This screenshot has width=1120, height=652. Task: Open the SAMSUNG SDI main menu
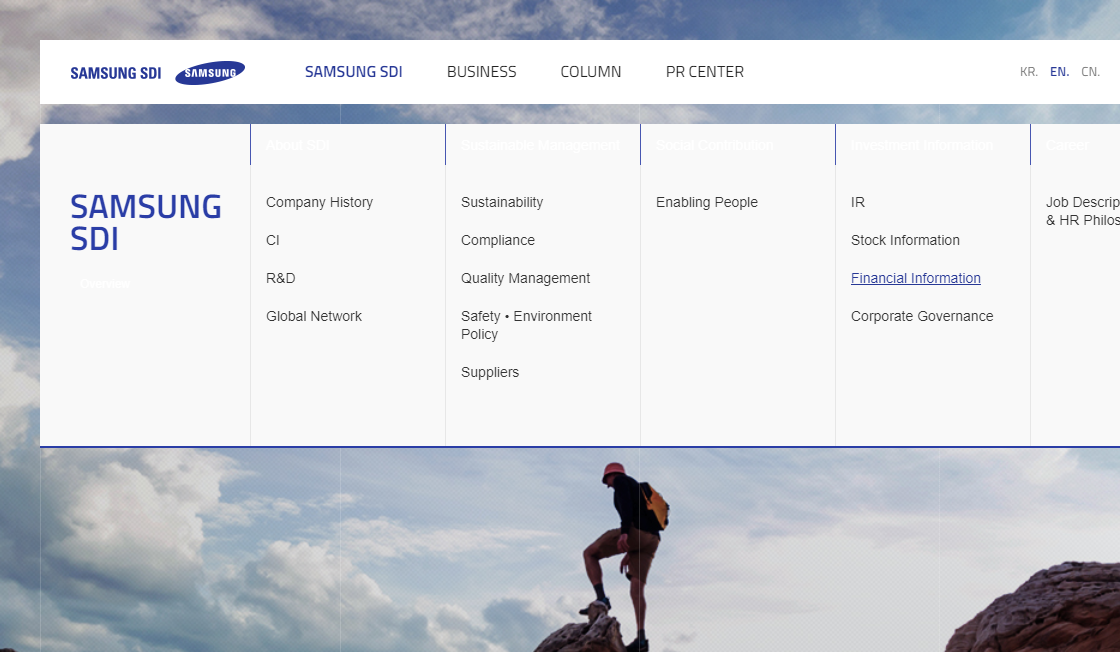pos(353,72)
